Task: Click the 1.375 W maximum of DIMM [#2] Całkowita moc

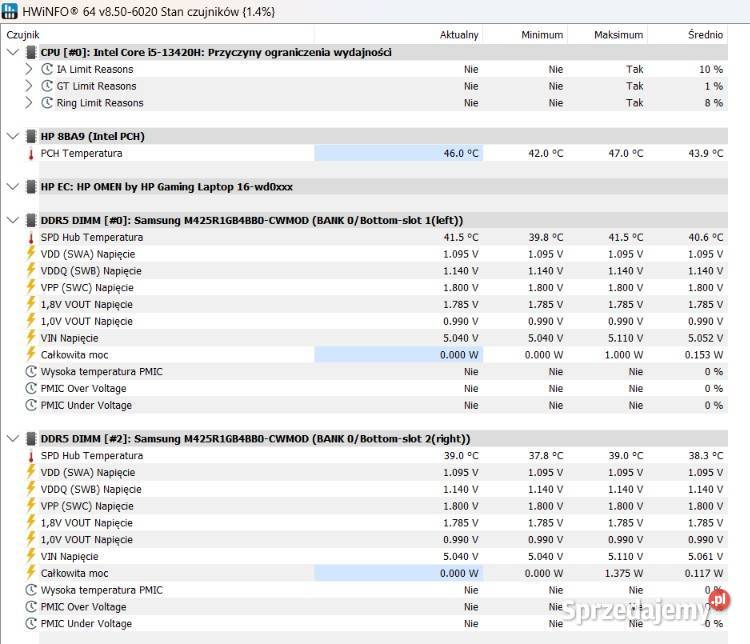Action: (x=624, y=573)
